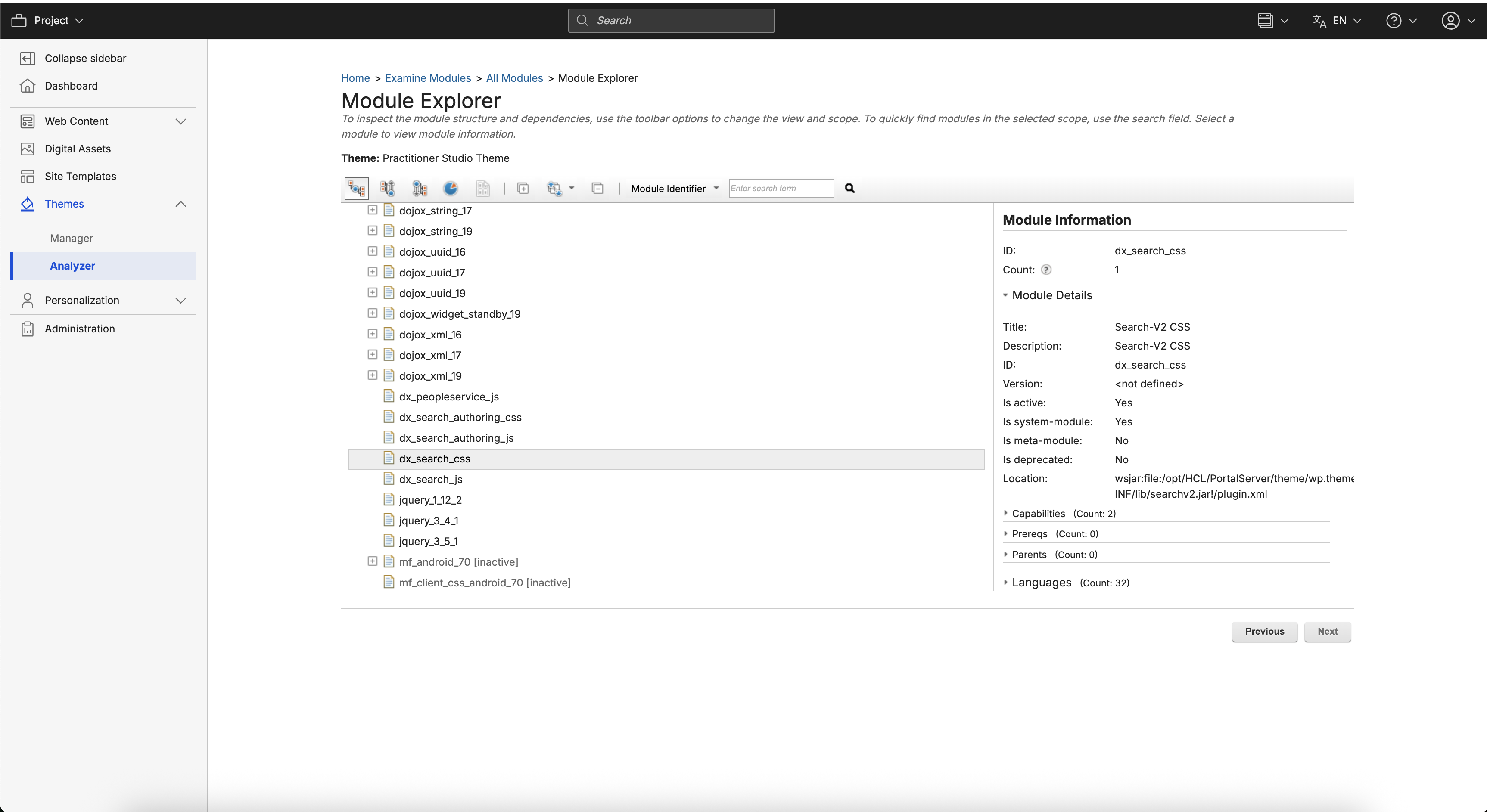The image size is (1487, 812).
Task: Click the Count help question mark icon
Action: tap(1046, 270)
